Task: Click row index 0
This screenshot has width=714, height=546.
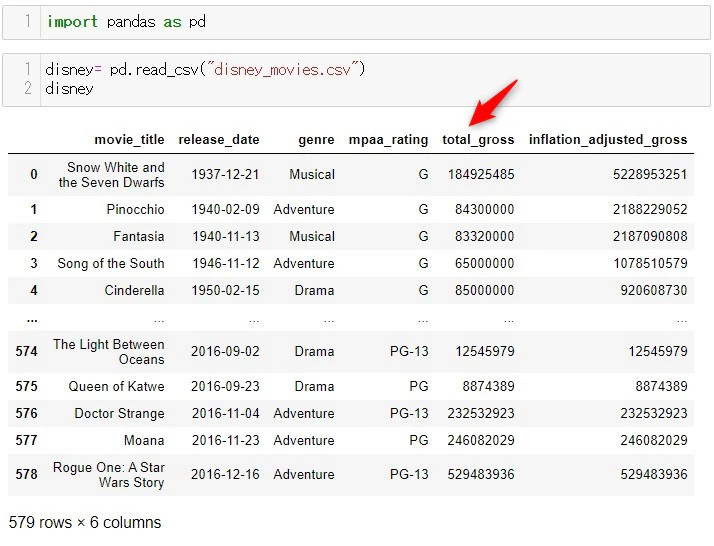Action: coord(34,174)
